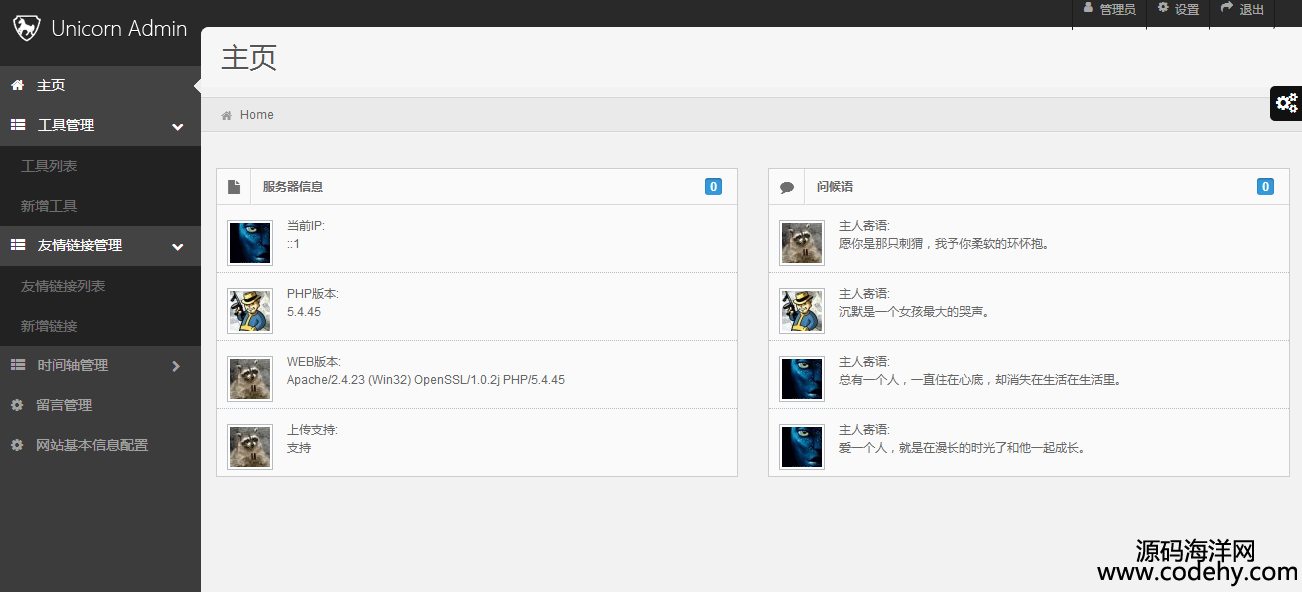Click text 沉默是一个女孩最大的哭声。
The height and width of the screenshot is (592, 1302).
[x=915, y=312]
